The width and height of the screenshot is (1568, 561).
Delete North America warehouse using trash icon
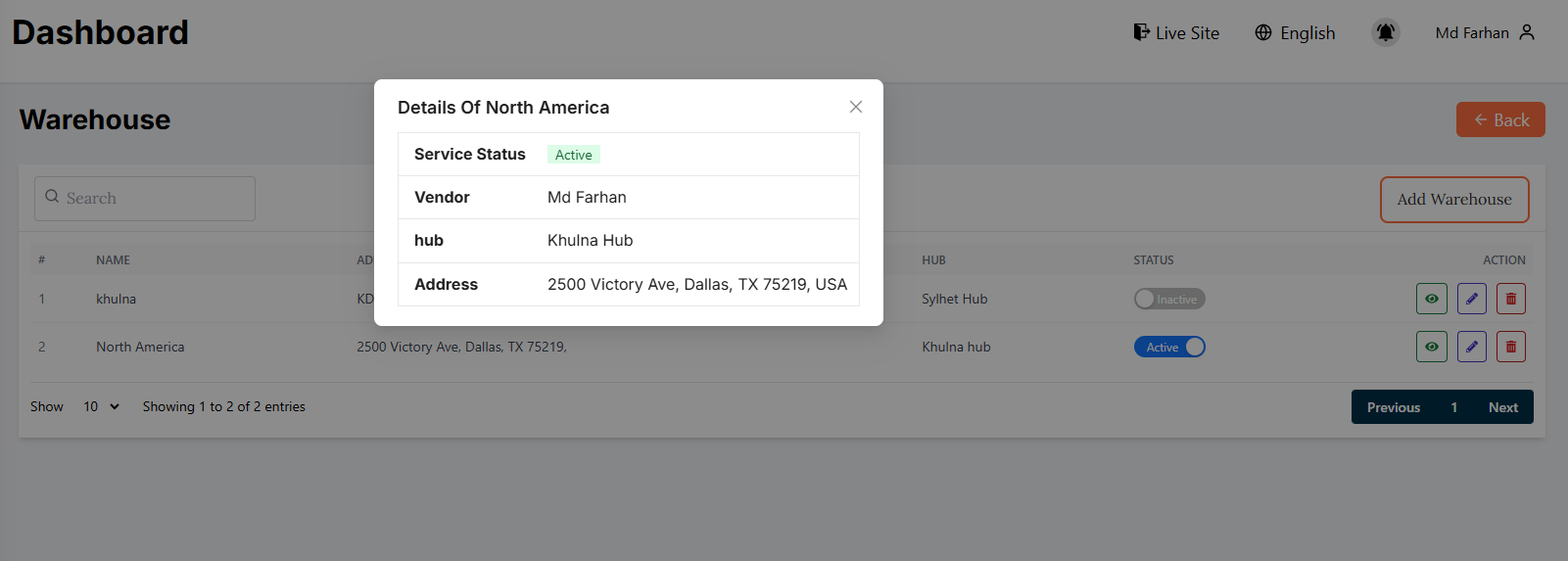(1510, 347)
